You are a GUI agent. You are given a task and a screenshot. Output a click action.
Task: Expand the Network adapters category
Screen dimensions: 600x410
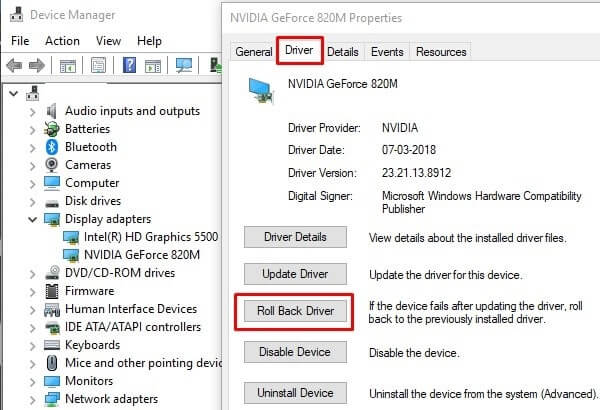(x=33, y=400)
